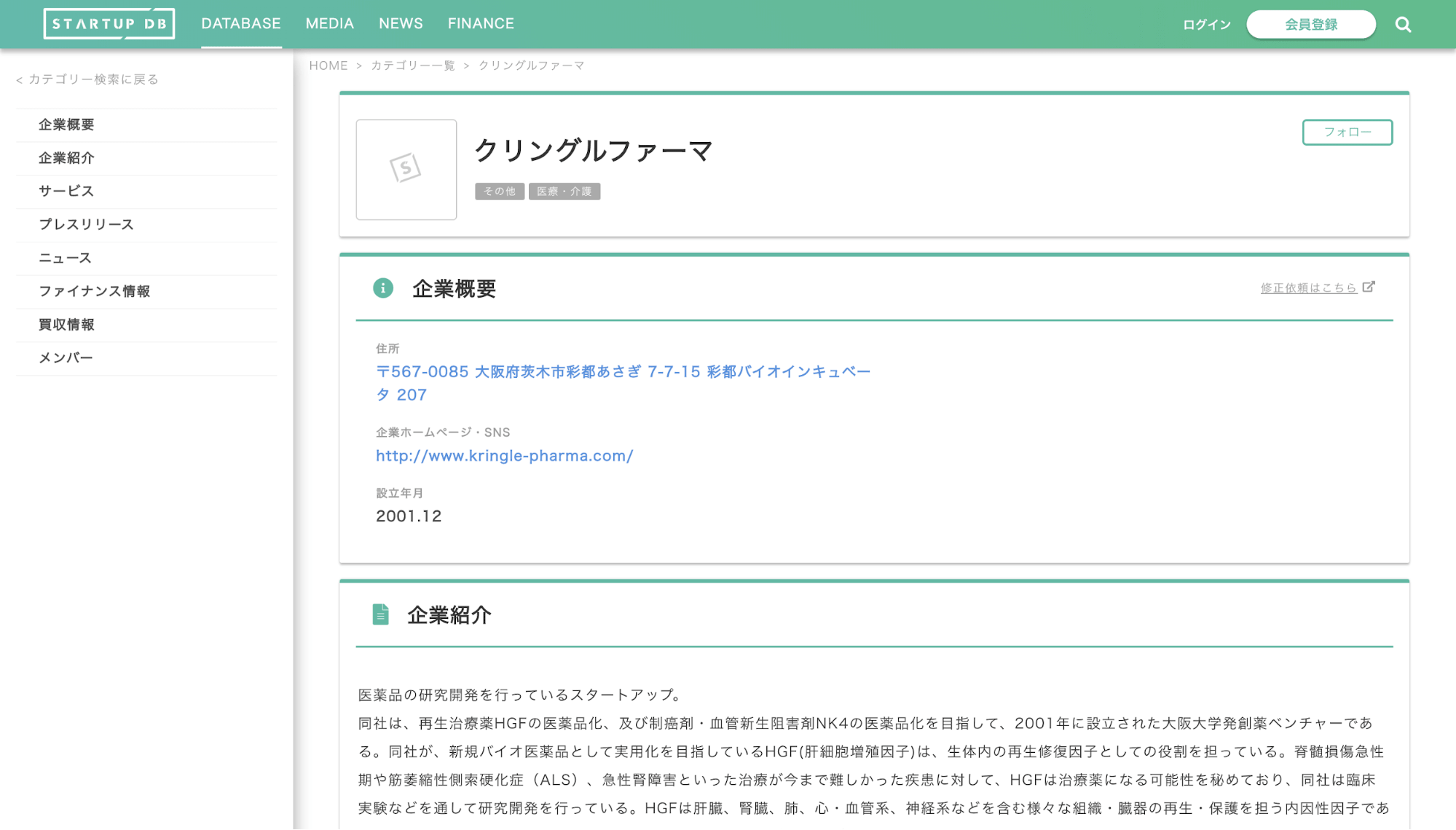Open the DATABASE menu

[241, 23]
